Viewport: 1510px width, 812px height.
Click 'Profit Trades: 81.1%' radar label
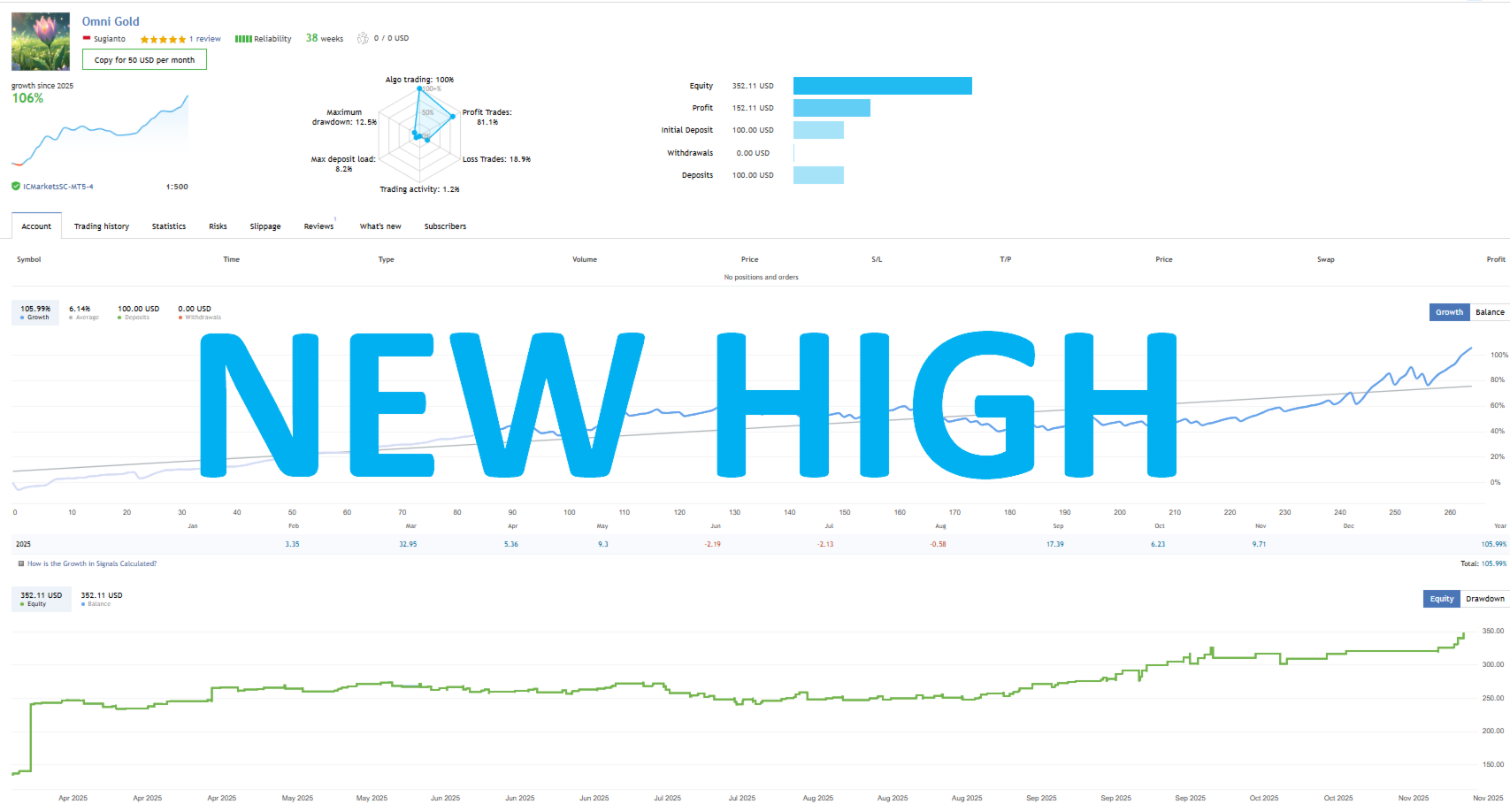tap(487, 117)
